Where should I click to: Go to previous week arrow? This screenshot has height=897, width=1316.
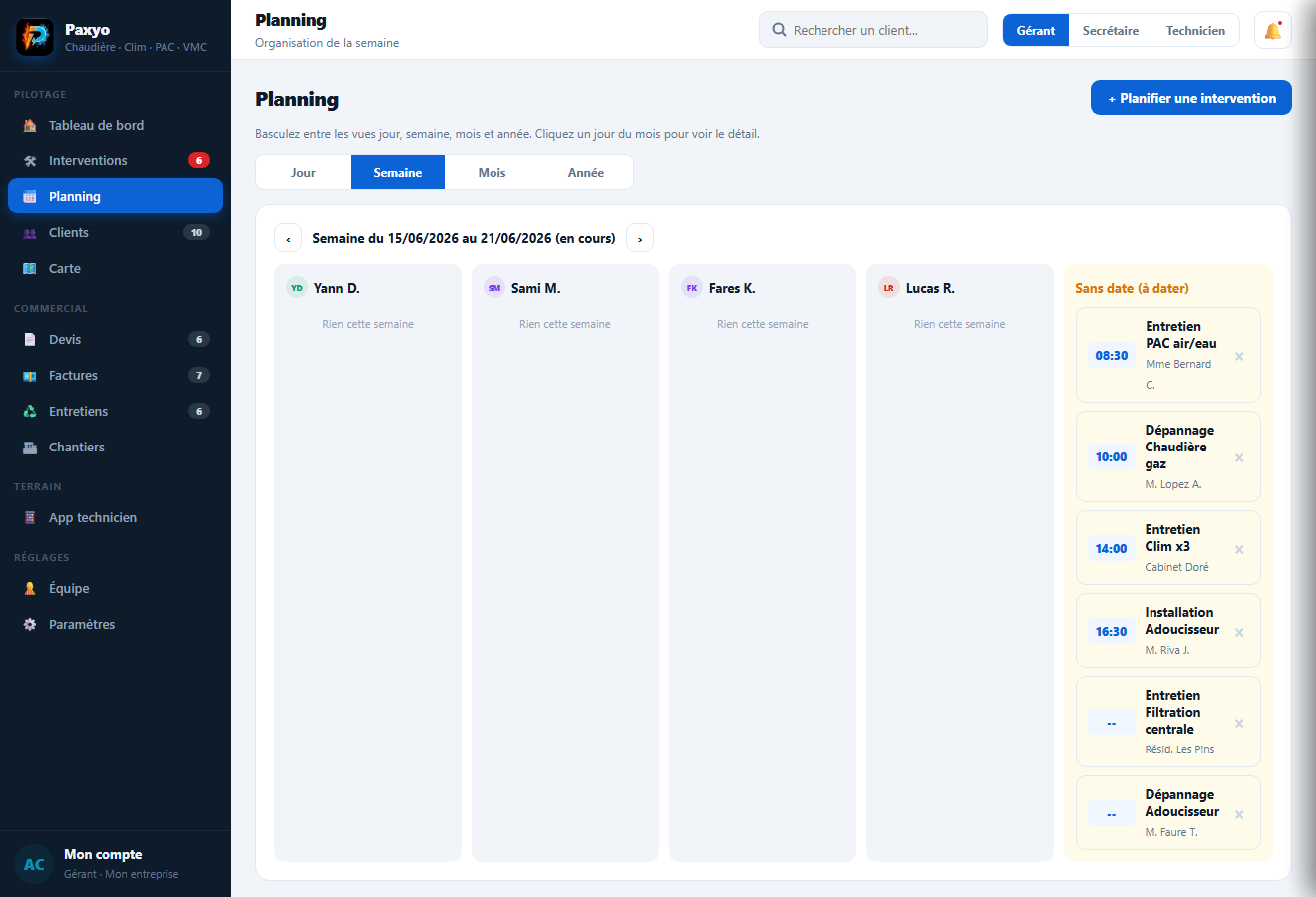(x=288, y=238)
